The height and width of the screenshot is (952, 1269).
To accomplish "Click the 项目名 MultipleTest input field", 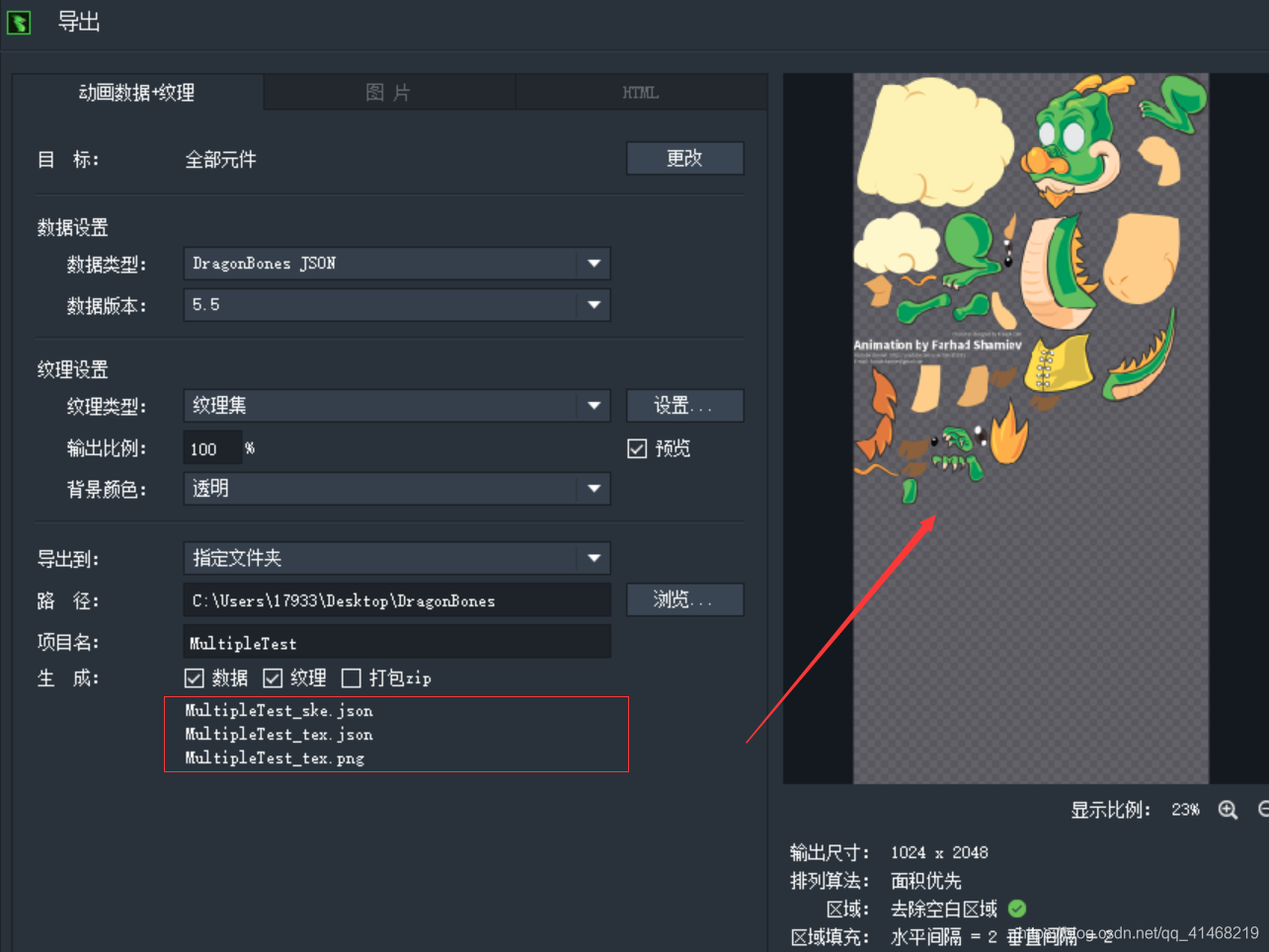I will tap(397, 642).
